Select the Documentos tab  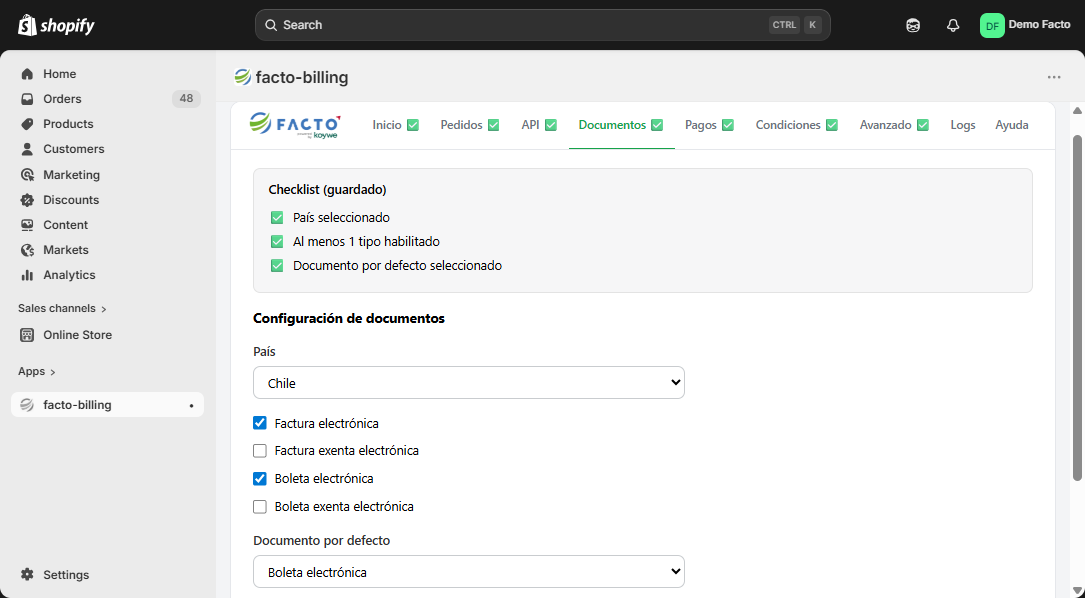tap(621, 125)
